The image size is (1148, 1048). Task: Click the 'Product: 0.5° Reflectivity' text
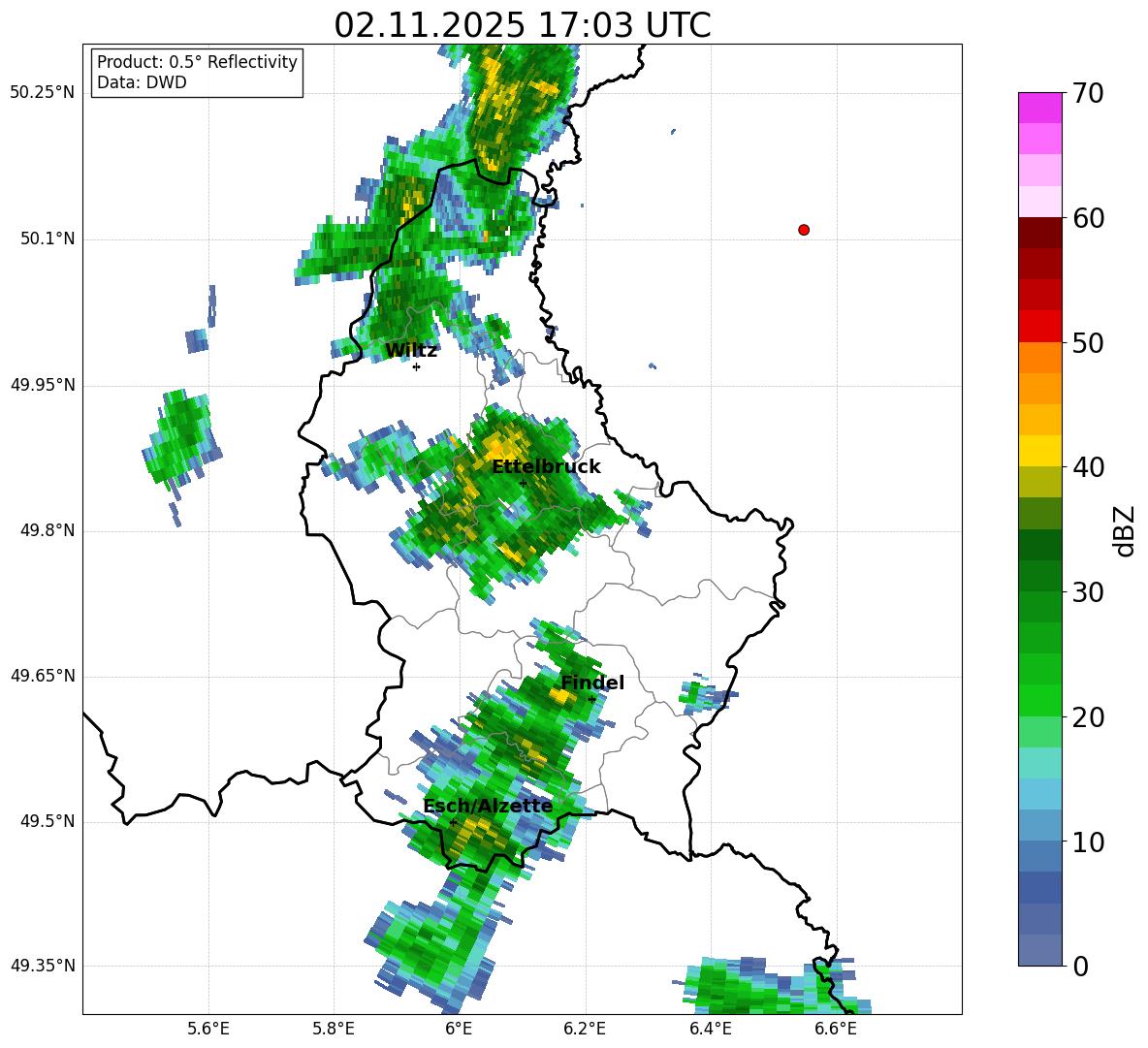pos(197,62)
